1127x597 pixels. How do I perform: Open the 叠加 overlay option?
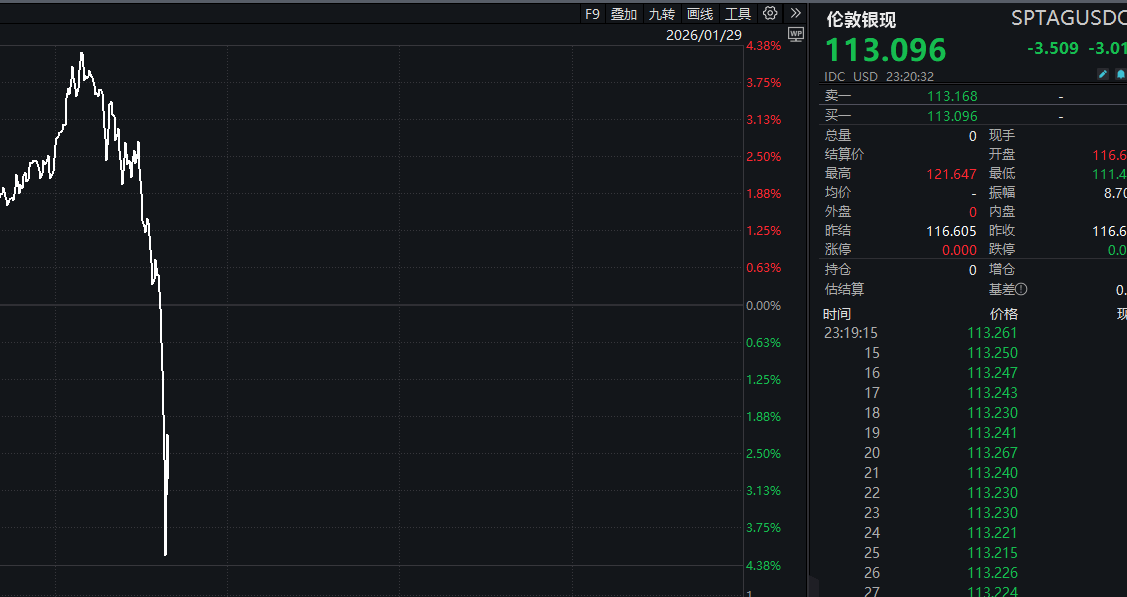[x=624, y=14]
